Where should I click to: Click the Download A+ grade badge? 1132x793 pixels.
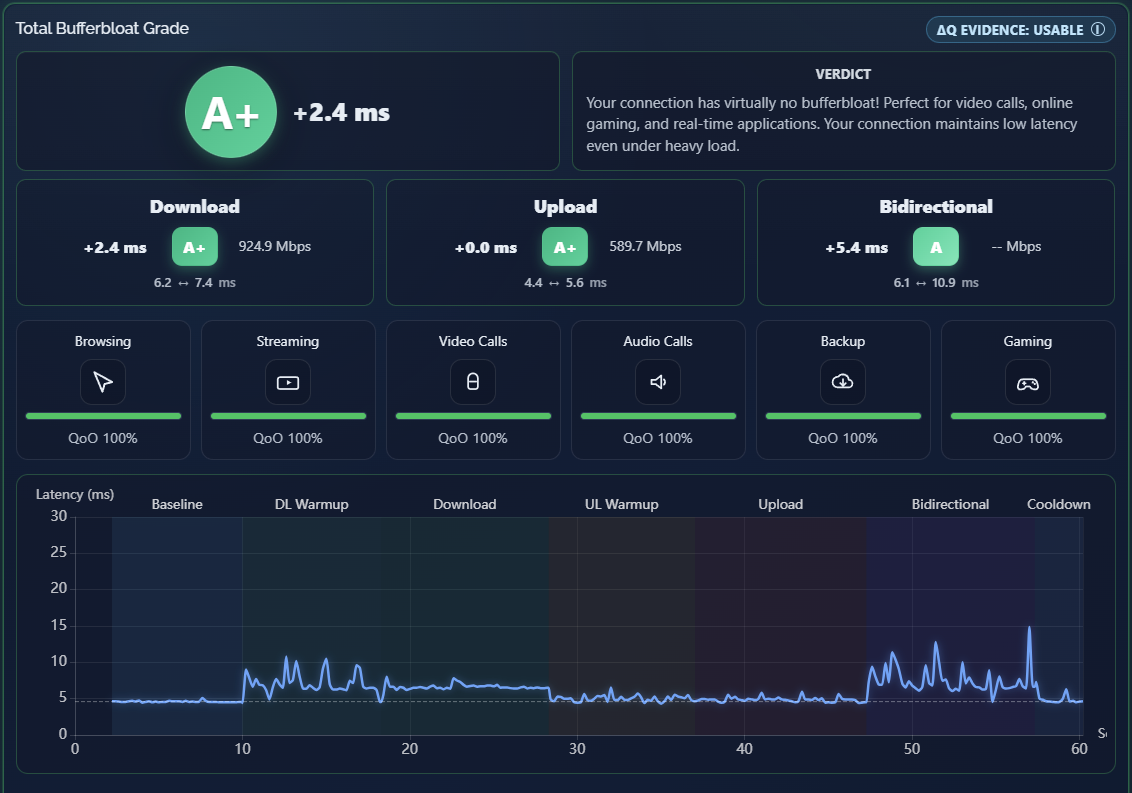click(194, 247)
